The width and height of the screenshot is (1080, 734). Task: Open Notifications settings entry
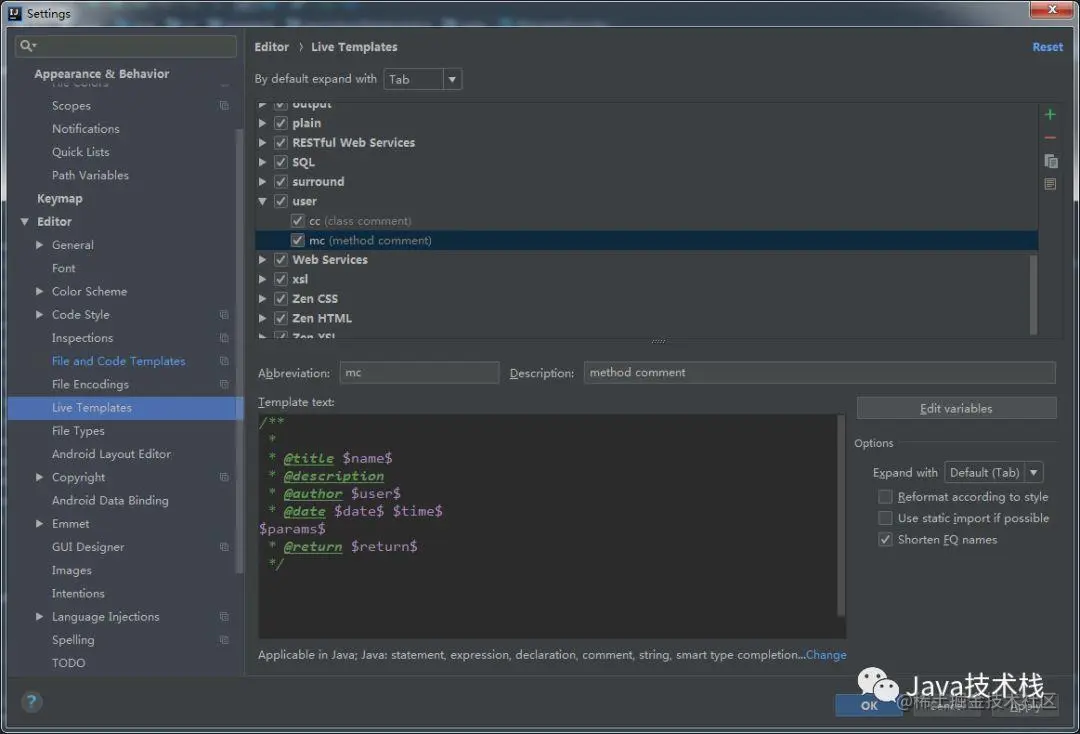tap(85, 129)
